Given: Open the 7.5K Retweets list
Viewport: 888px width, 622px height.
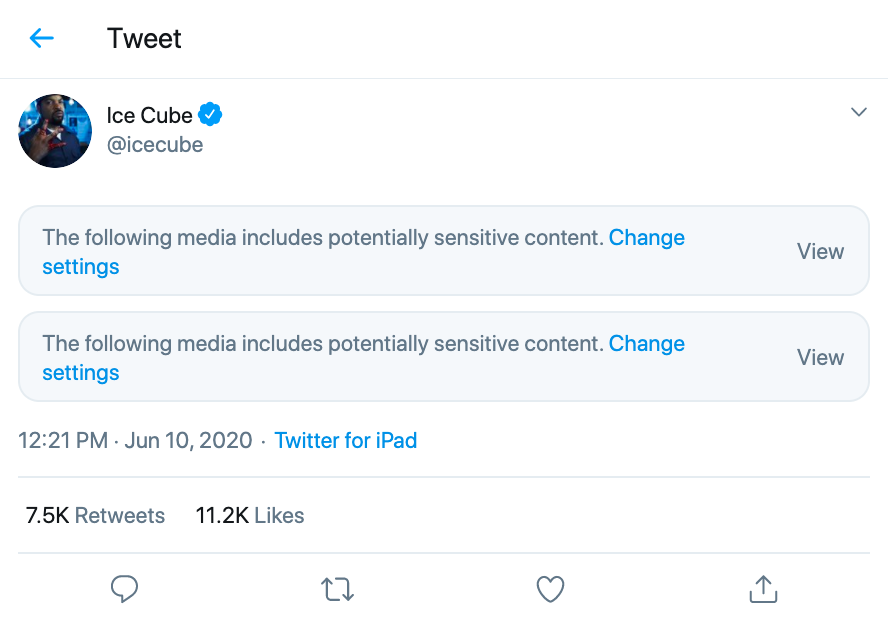Looking at the screenshot, I should [x=95, y=516].
